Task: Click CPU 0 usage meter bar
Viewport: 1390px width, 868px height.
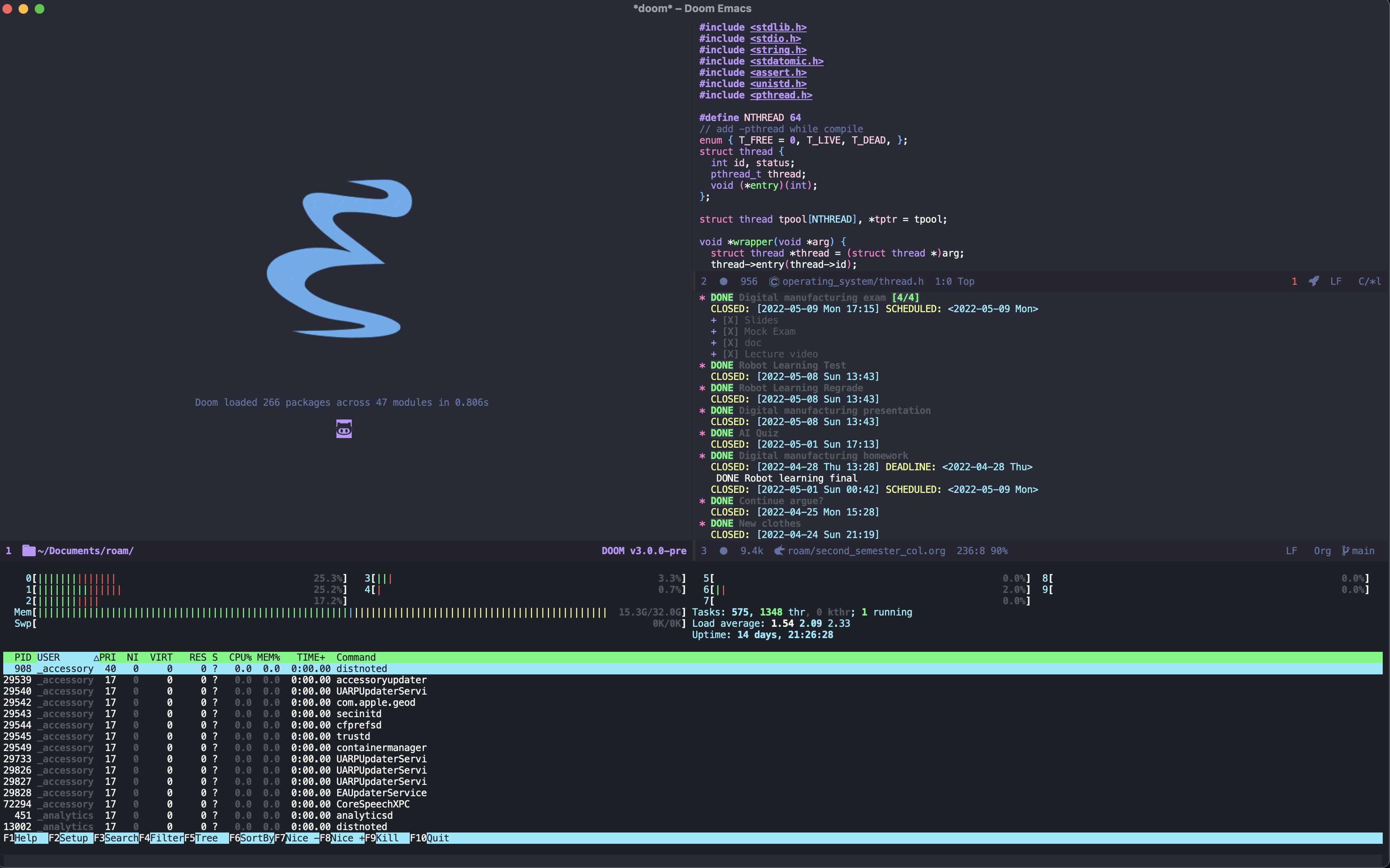Action: point(187,578)
